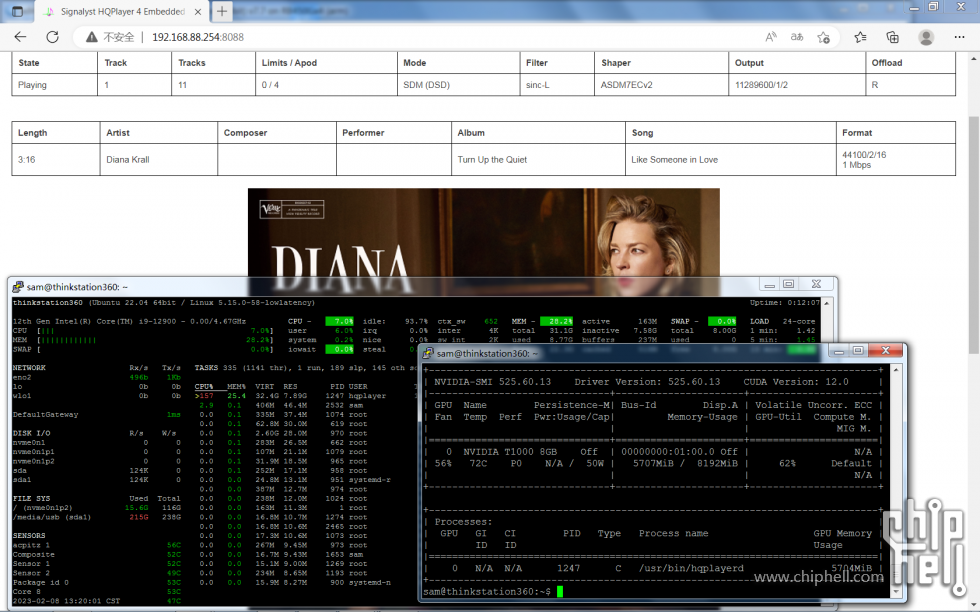This screenshot has width=980, height=612.
Task: Click the "3:16" length value
Action: point(26,159)
